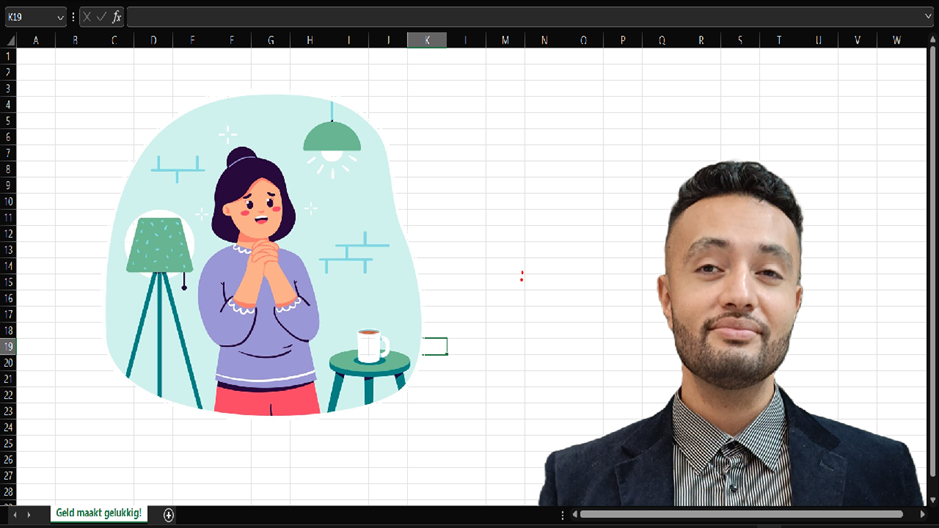Click the Select All corner triangle
The image size is (939, 528).
tap(9, 40)
